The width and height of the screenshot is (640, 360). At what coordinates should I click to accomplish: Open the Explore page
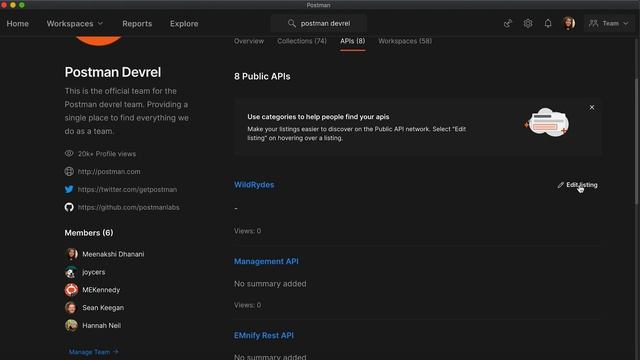click(x=184, y=24)
